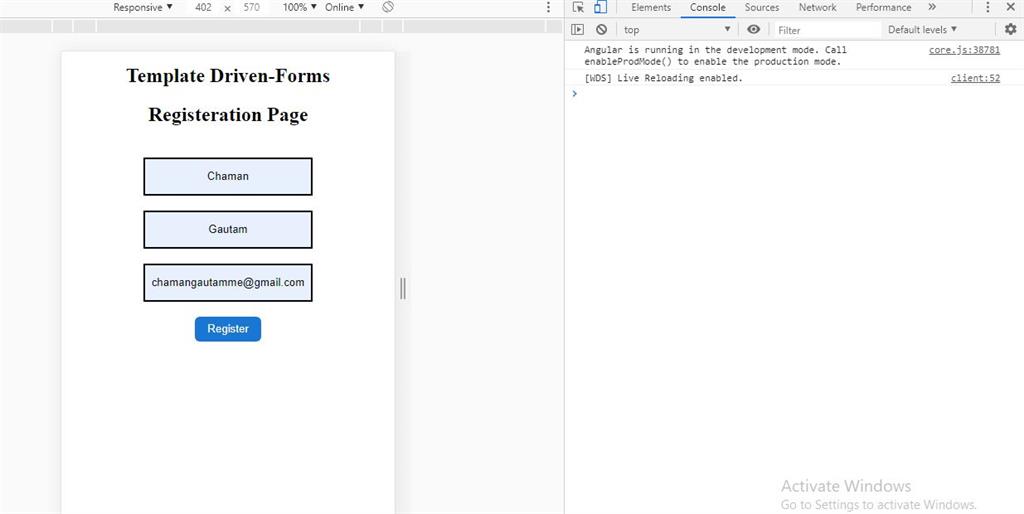Image resolution: width=1024 pixels, height=514 pixels.
Task: Open device toolbar more options menu
Action: click(x=549, y=7)
